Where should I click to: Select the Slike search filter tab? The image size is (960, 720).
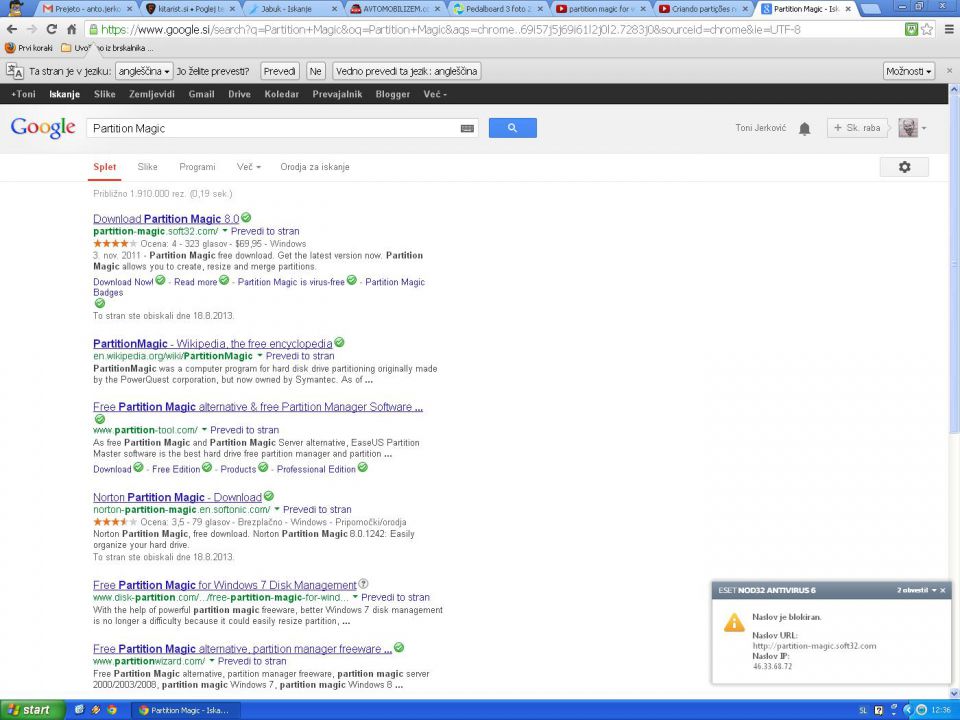(148, 167)
